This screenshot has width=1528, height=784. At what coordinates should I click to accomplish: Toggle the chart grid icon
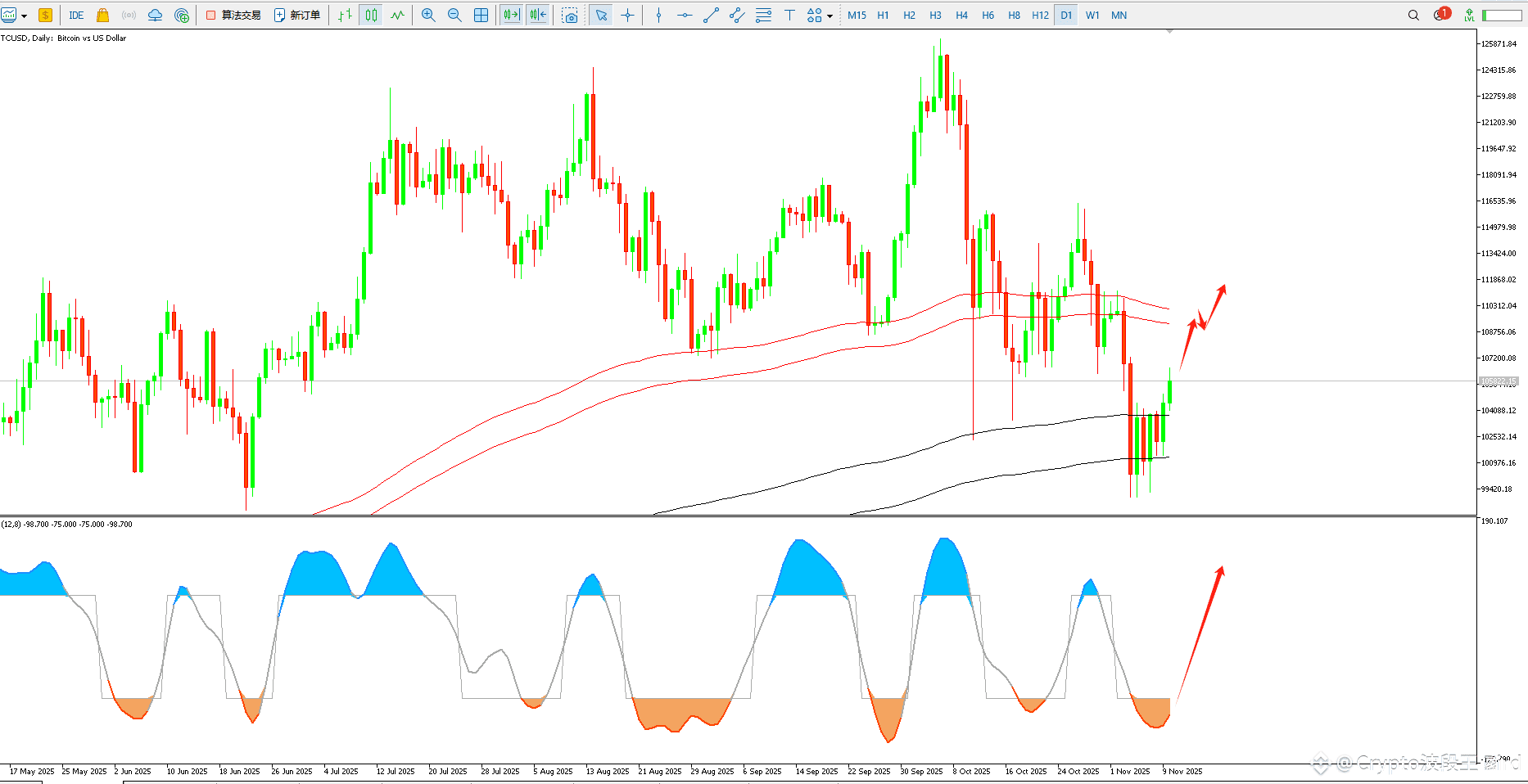point(481,15)
